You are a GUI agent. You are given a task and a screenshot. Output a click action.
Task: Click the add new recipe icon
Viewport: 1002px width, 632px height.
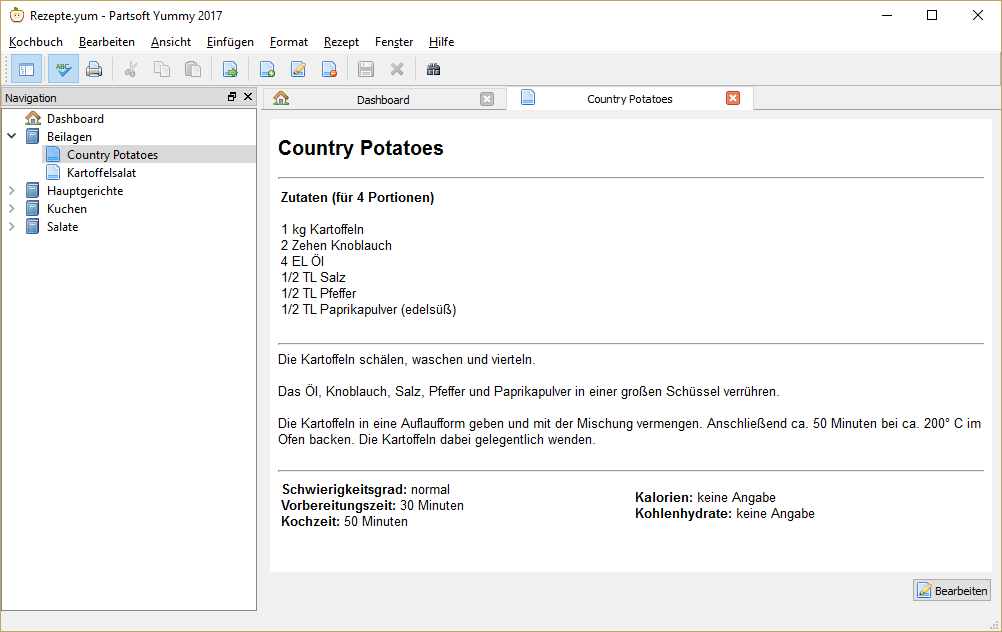(267, 69)
